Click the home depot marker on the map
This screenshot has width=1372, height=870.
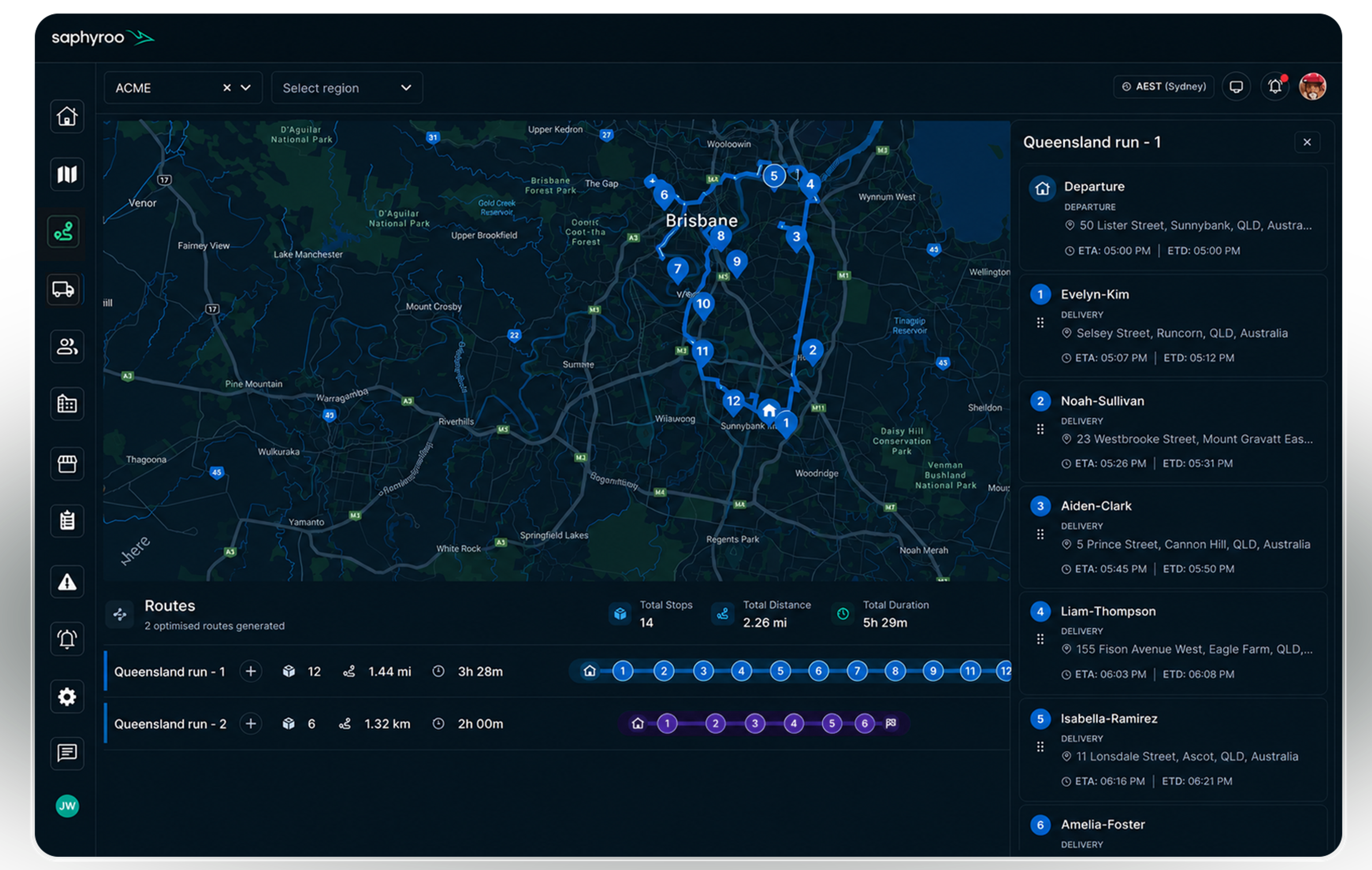click(x=769, y=410)
